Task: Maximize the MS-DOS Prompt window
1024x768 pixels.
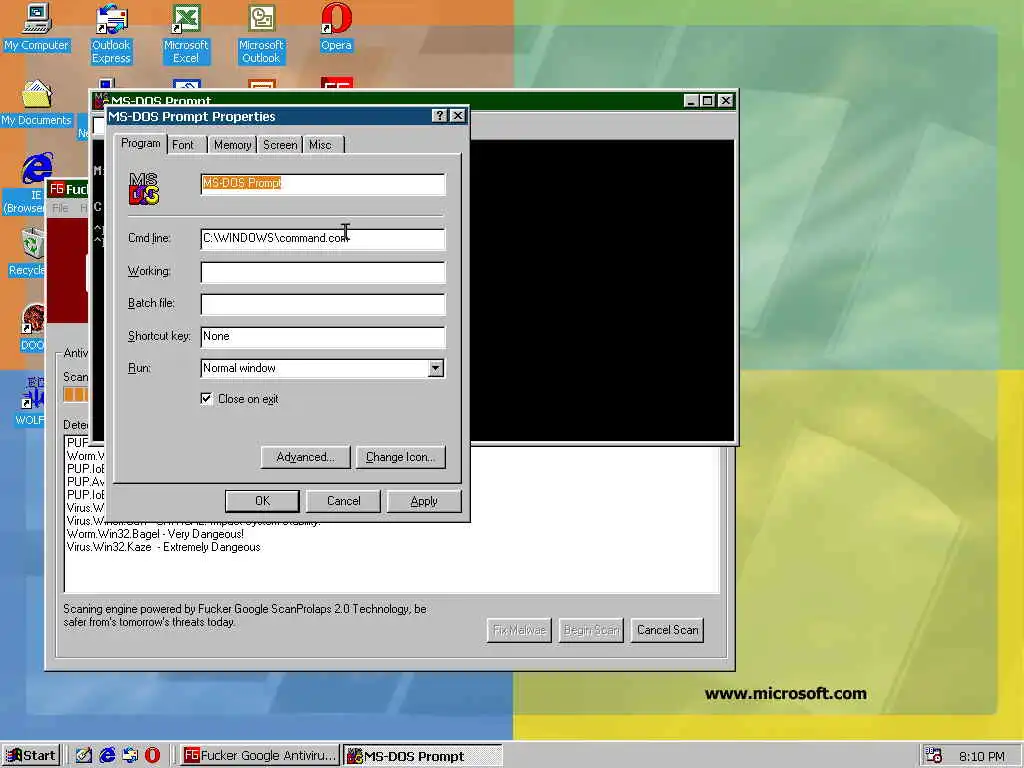Action: 708,101
